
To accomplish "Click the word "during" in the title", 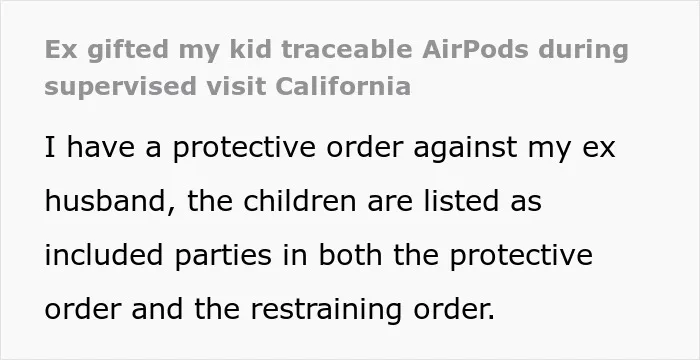I will (584, 50).
